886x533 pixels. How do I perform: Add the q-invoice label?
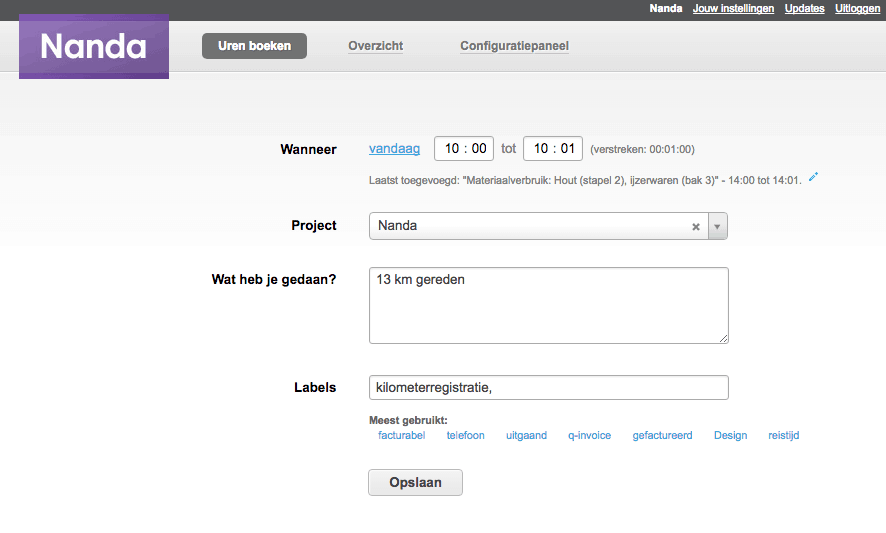pyautogui.click(x=589, y=435)
